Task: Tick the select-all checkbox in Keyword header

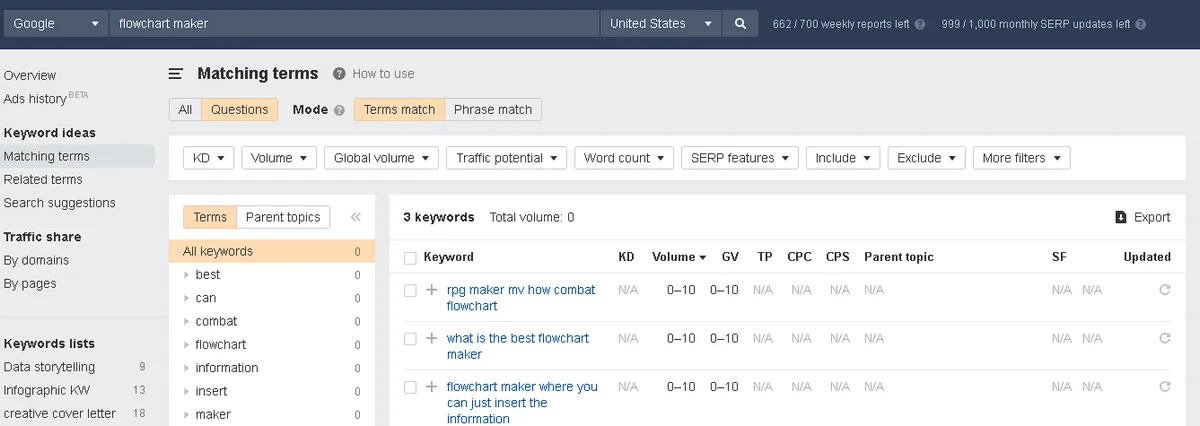Action: (410, 258)
